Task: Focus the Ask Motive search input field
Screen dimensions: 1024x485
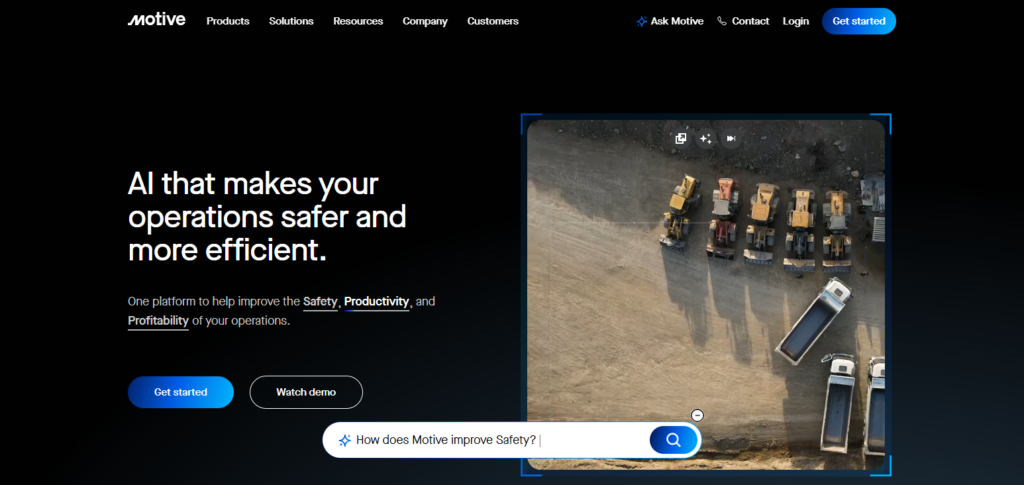Action: [x=490, y=440]
